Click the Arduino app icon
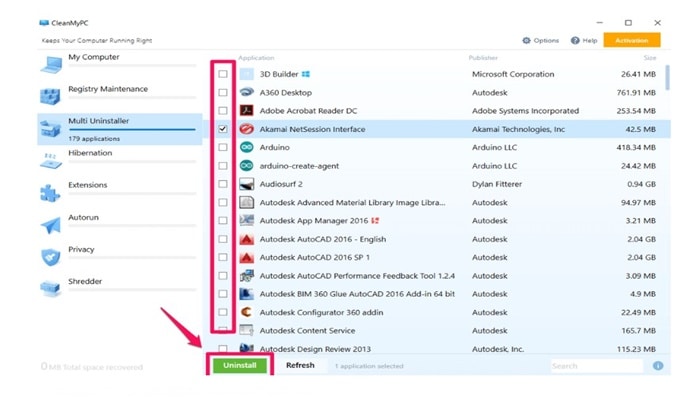Image resolution: width=700 pixels, height=400 pixels. point(246,147)
